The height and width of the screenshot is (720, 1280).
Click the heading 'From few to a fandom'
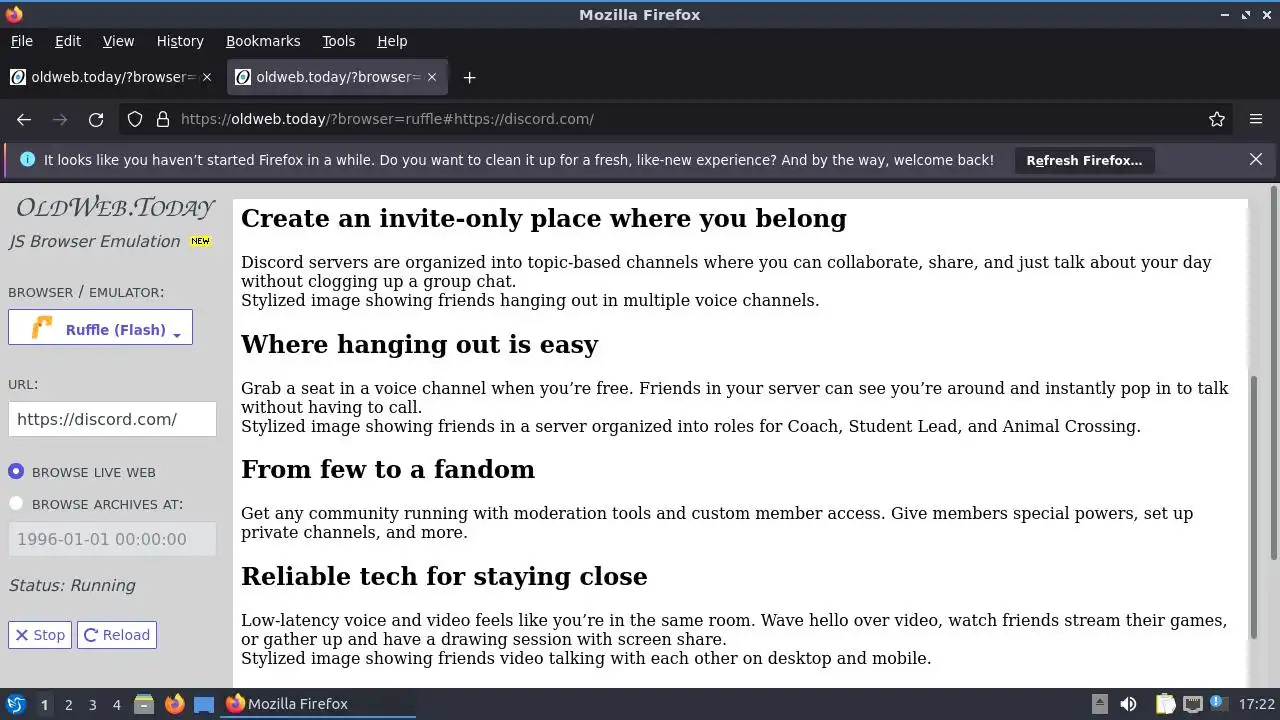[x=388, y=469]
